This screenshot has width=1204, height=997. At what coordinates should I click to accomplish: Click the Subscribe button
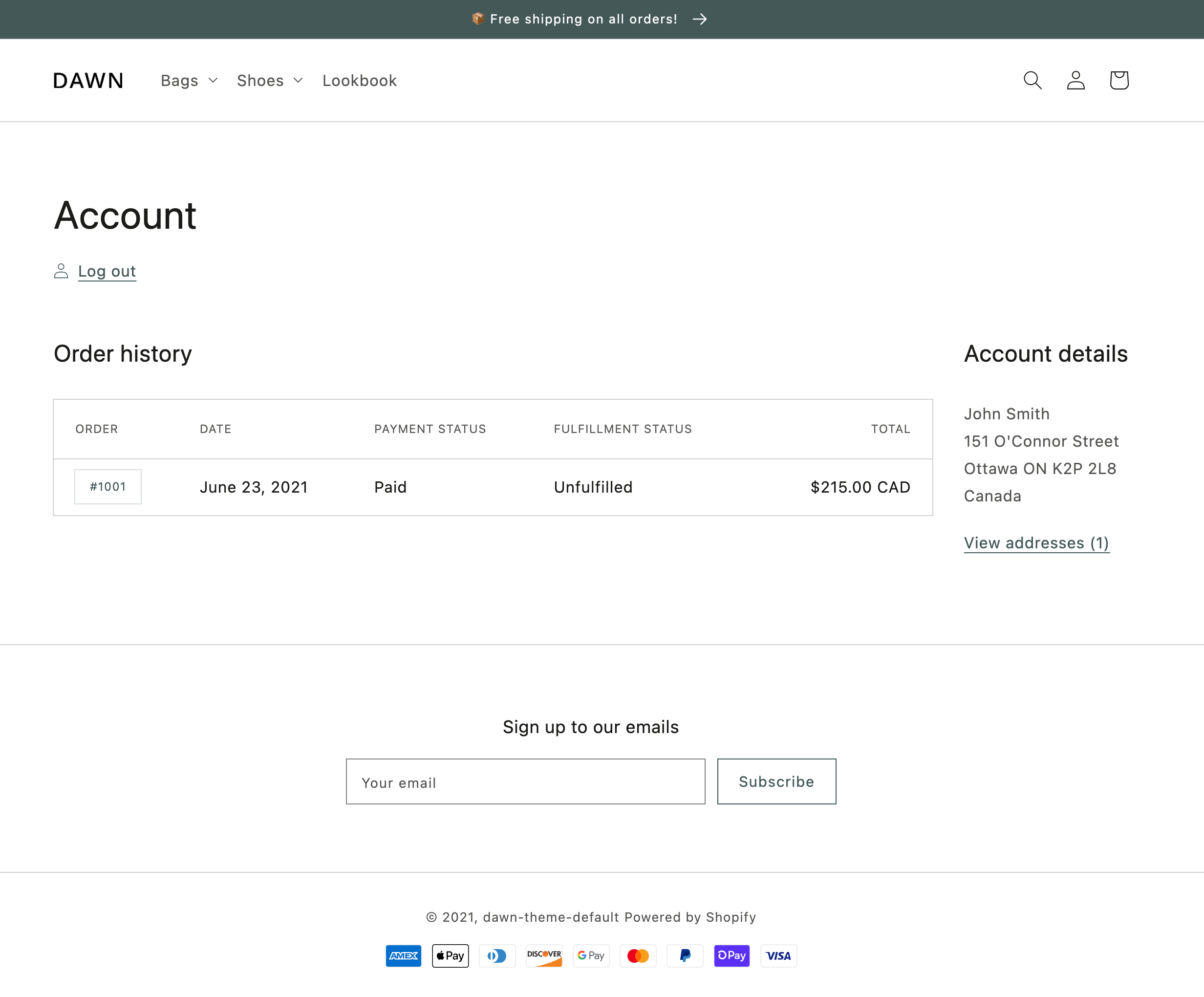pyautogui.click(x=776, y=781)
